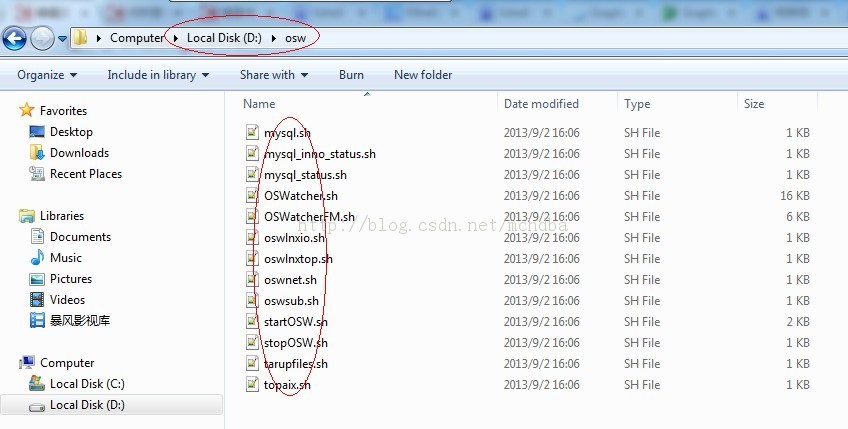Create a New folder
This screenshot has width=848, height=429.
tap(423, 75)
